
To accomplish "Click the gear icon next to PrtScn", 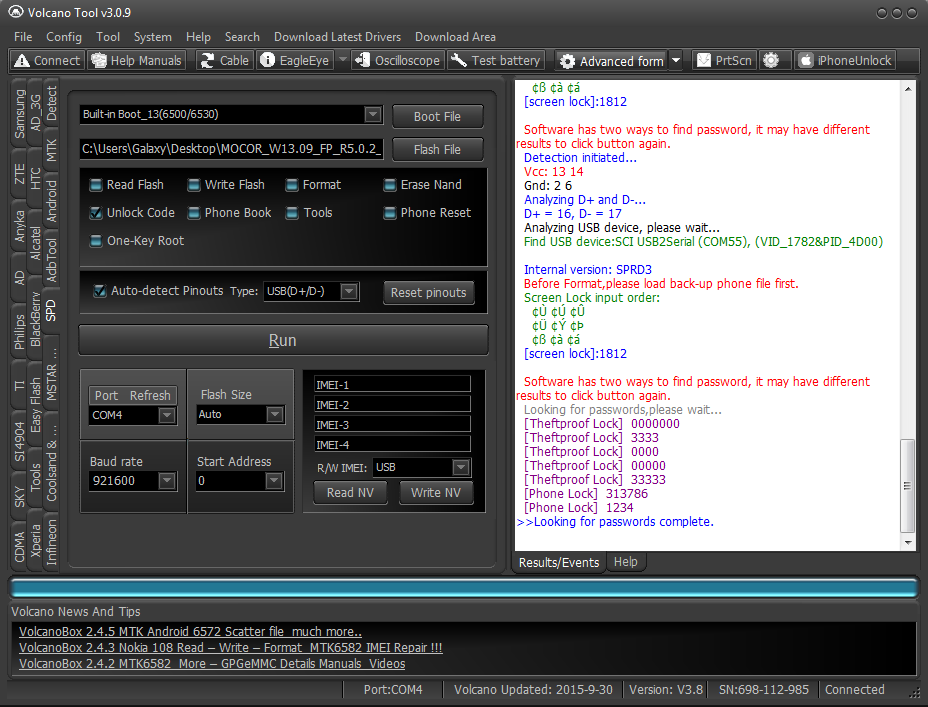I will click(770, 61).
